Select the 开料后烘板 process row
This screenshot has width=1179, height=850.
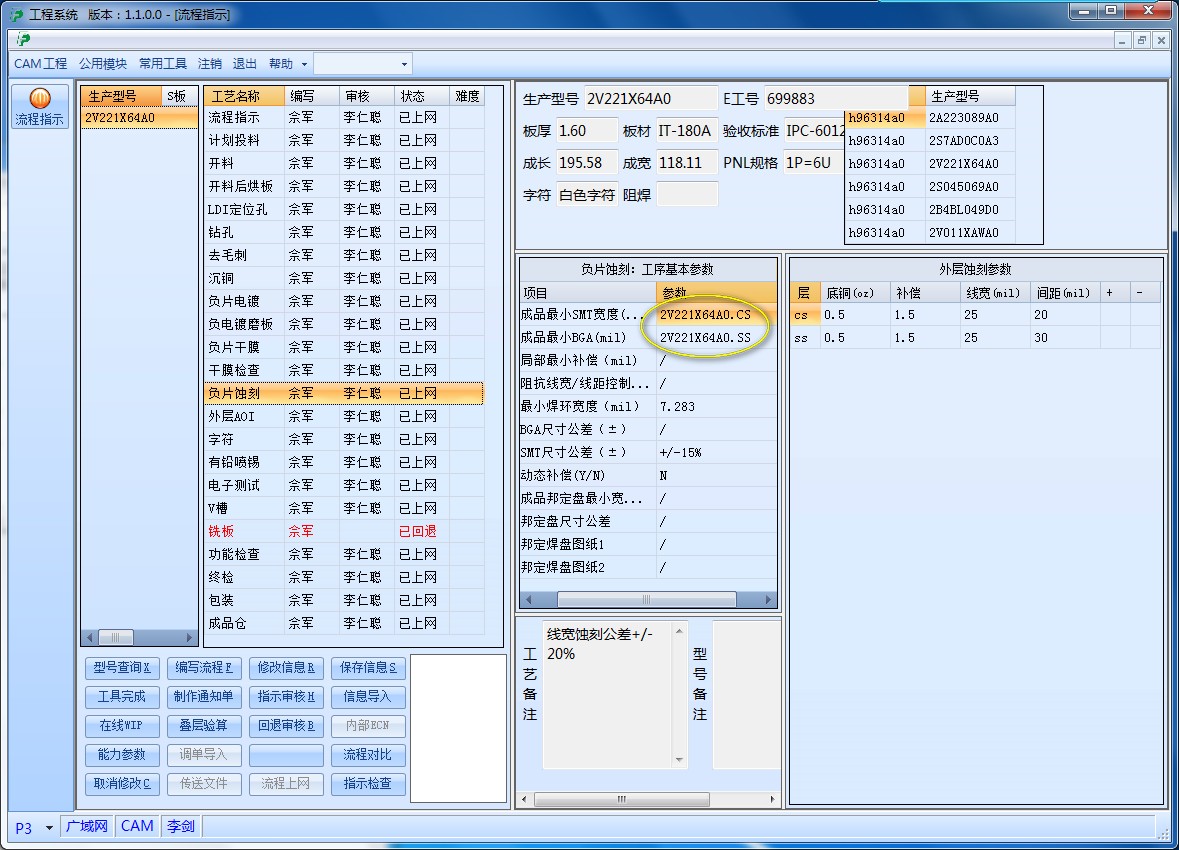[344, 187]
